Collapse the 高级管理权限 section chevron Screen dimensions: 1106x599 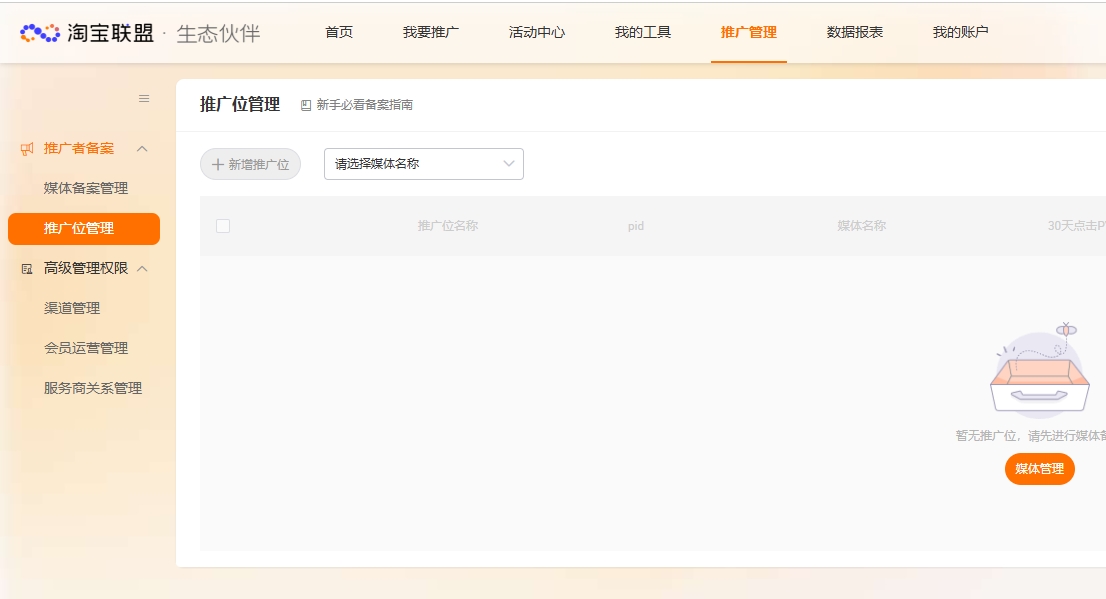(x=142, y=269)
